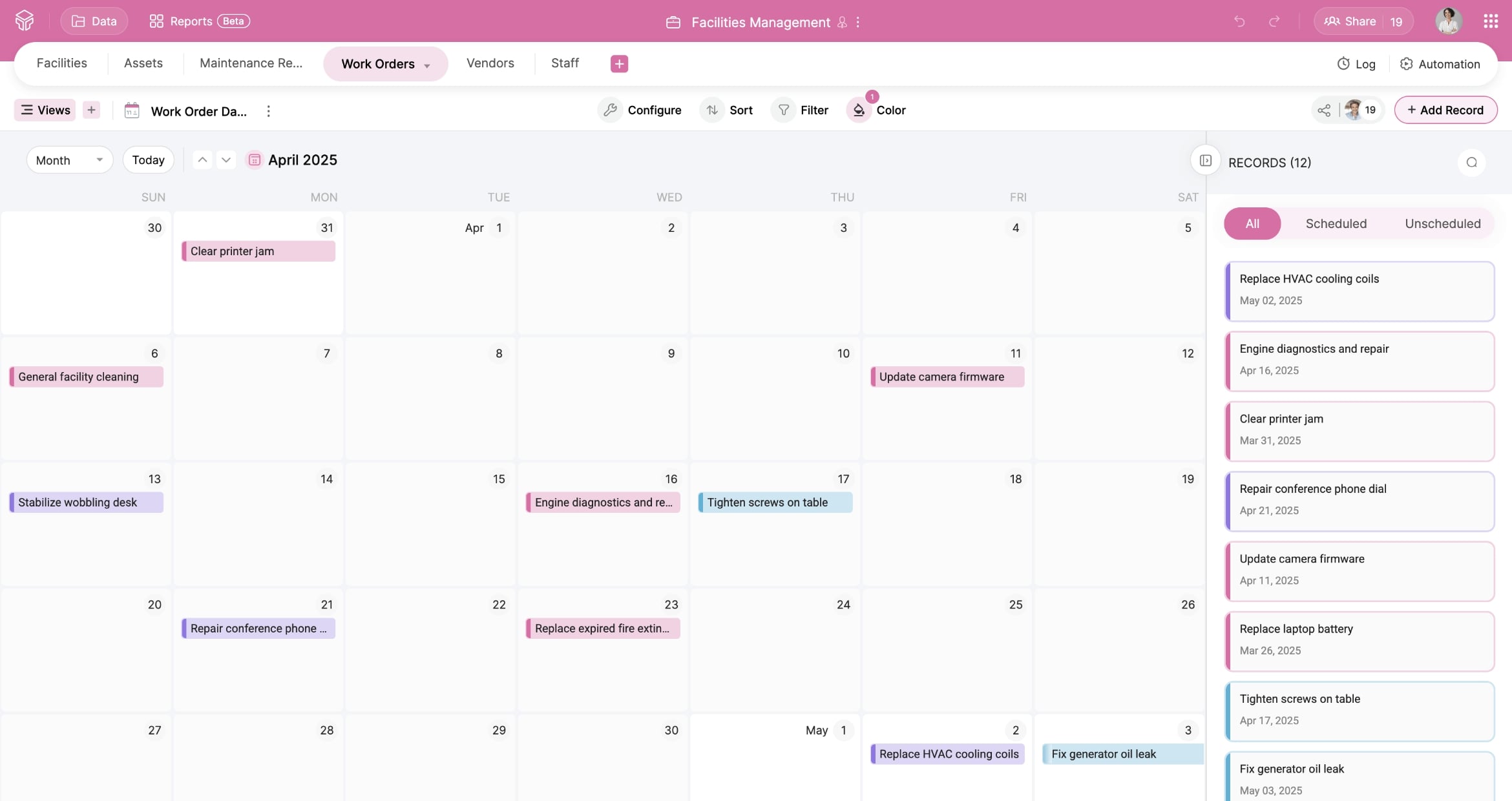1512x801 pixels.
Task: Go to next month chevron
Action: click(x=226, y=160)
